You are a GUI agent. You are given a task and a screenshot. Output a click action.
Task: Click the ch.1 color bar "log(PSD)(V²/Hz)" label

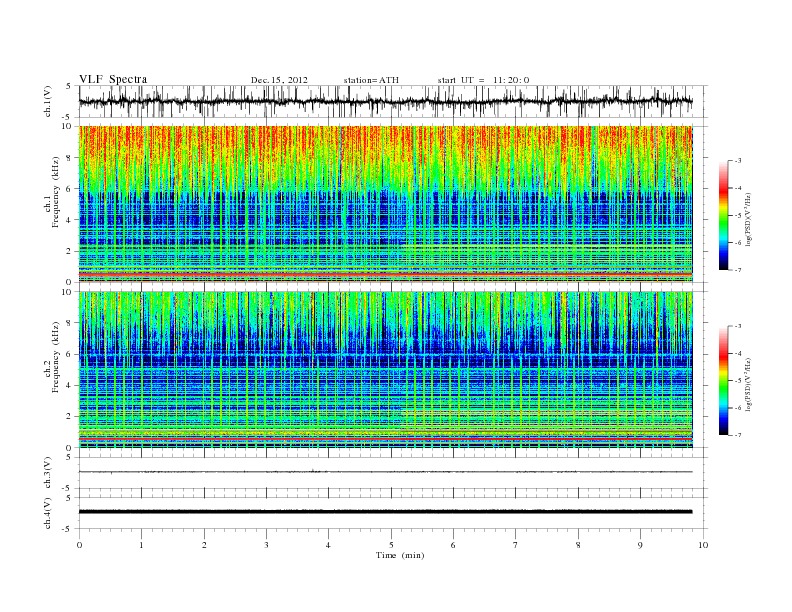pos(748,220)
